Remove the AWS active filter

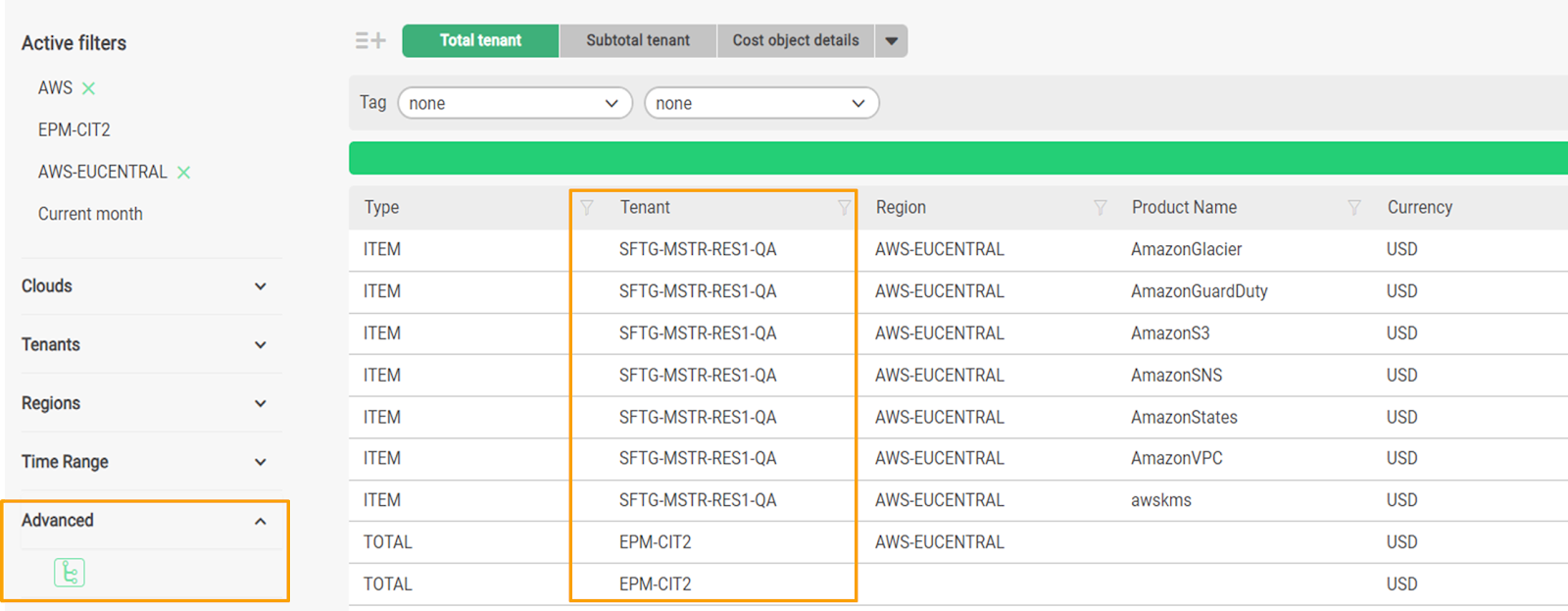pos(89,88)
